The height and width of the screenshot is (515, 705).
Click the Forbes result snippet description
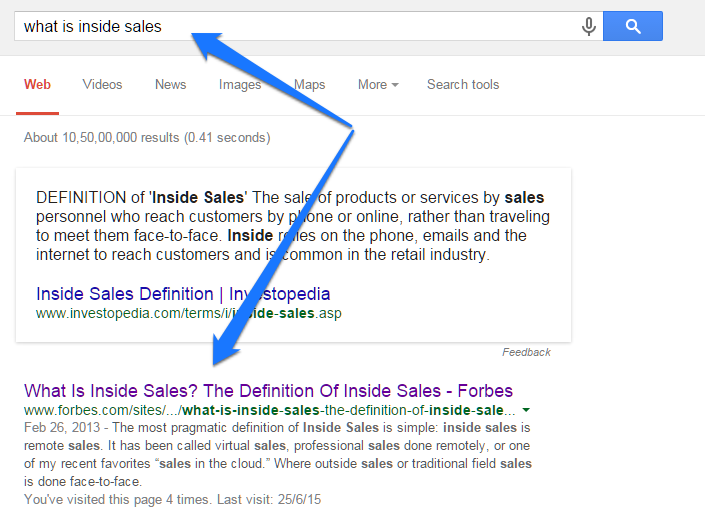tap(278, 454)
